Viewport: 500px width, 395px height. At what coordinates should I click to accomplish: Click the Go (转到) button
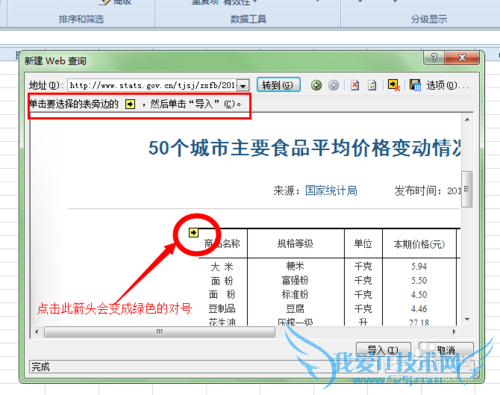point(278,85)
